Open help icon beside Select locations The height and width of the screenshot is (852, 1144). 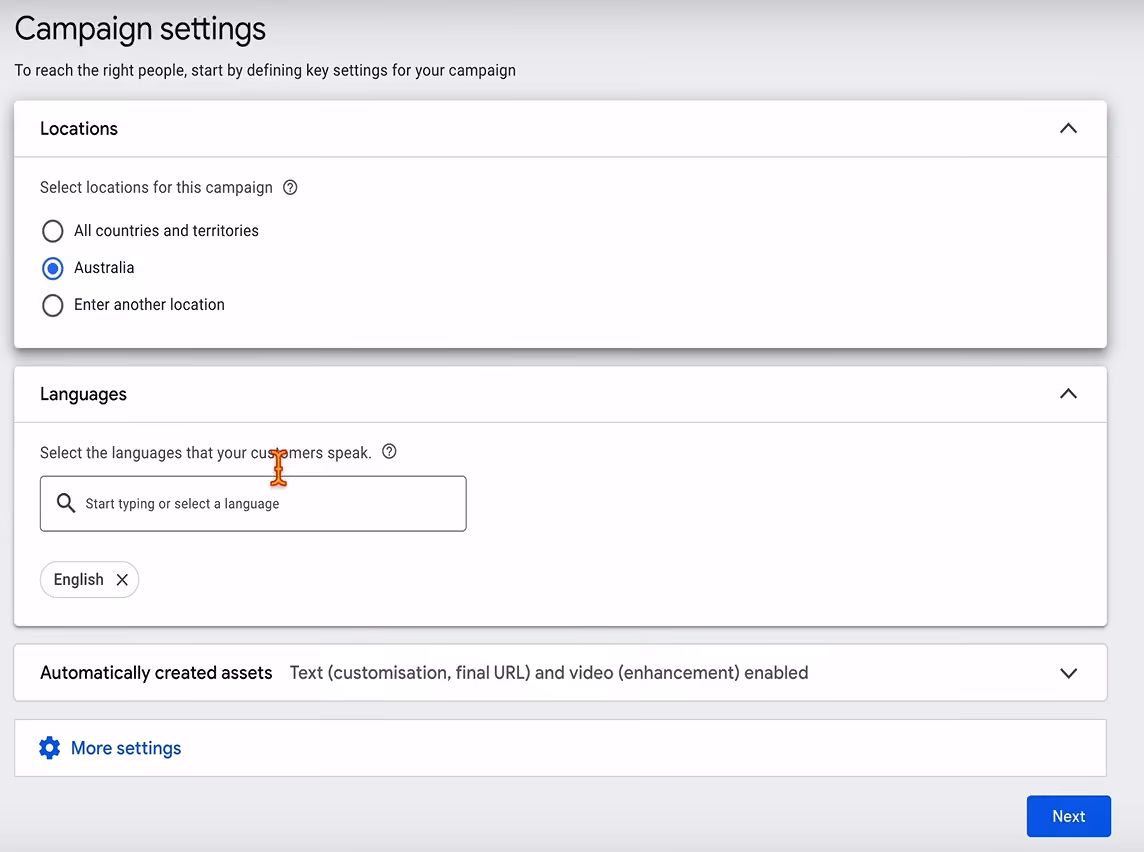click(x=290, y=187)
